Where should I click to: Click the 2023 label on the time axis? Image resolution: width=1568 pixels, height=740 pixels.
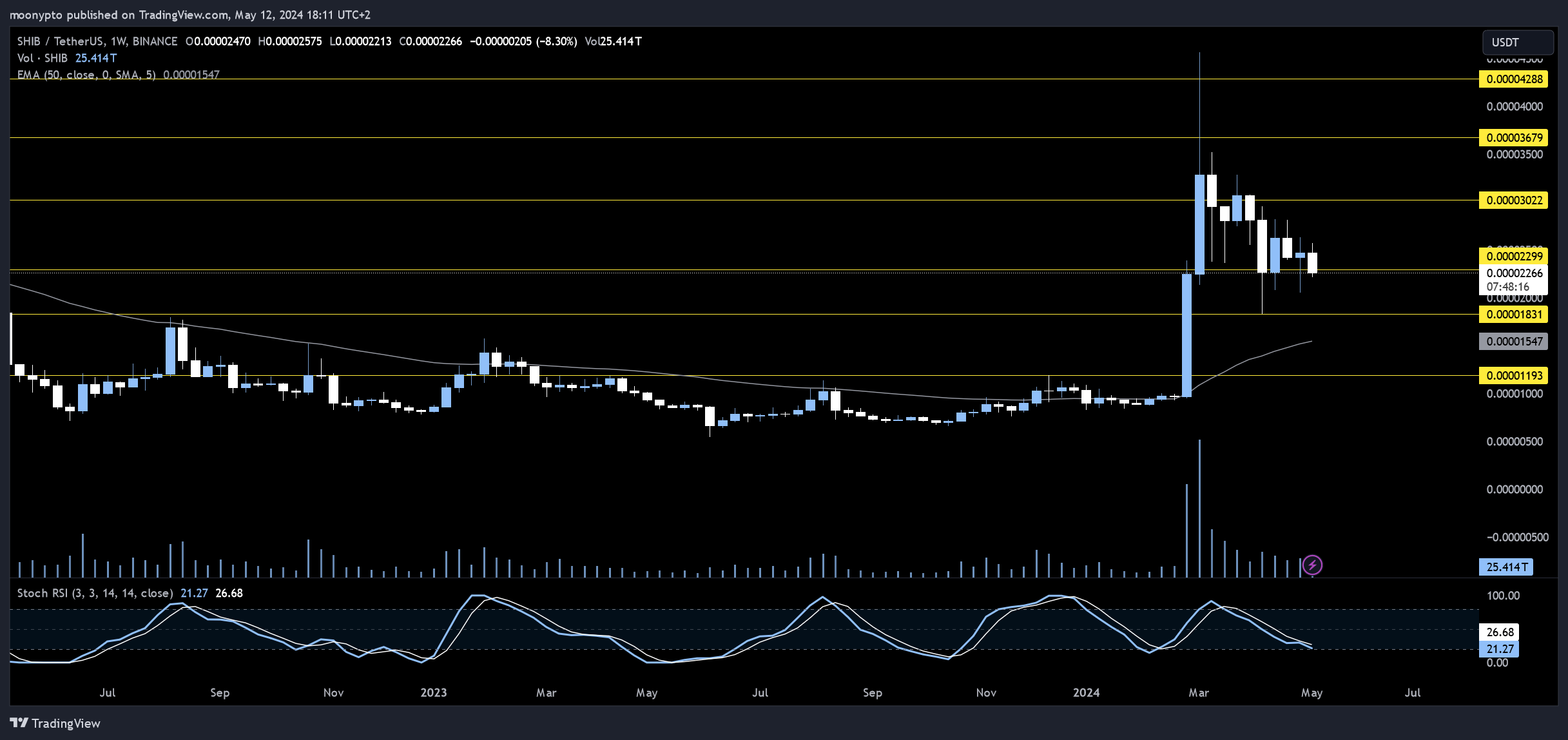coord(434,693)
